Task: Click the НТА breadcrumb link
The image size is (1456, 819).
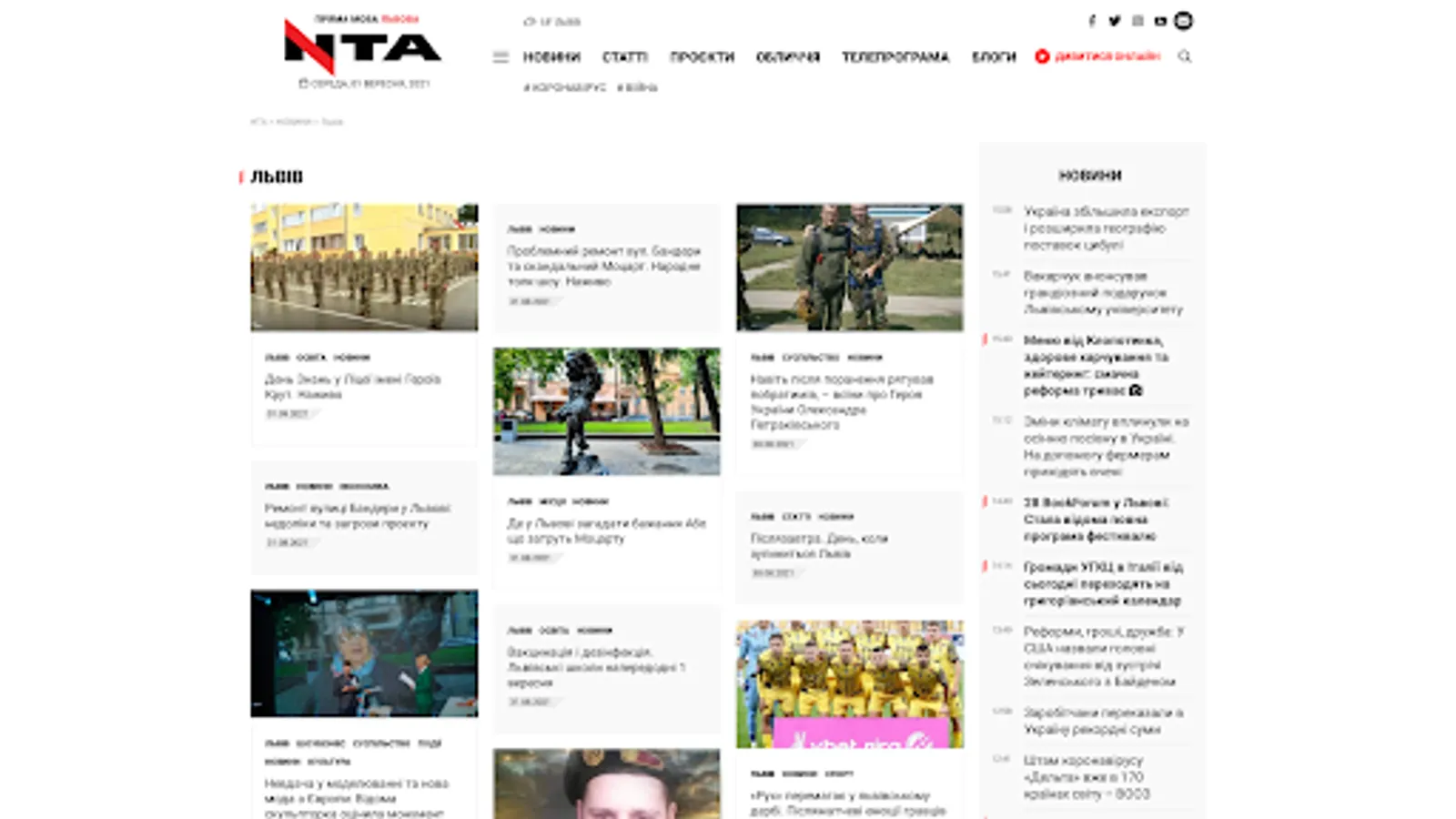Action: pos(258,121)
